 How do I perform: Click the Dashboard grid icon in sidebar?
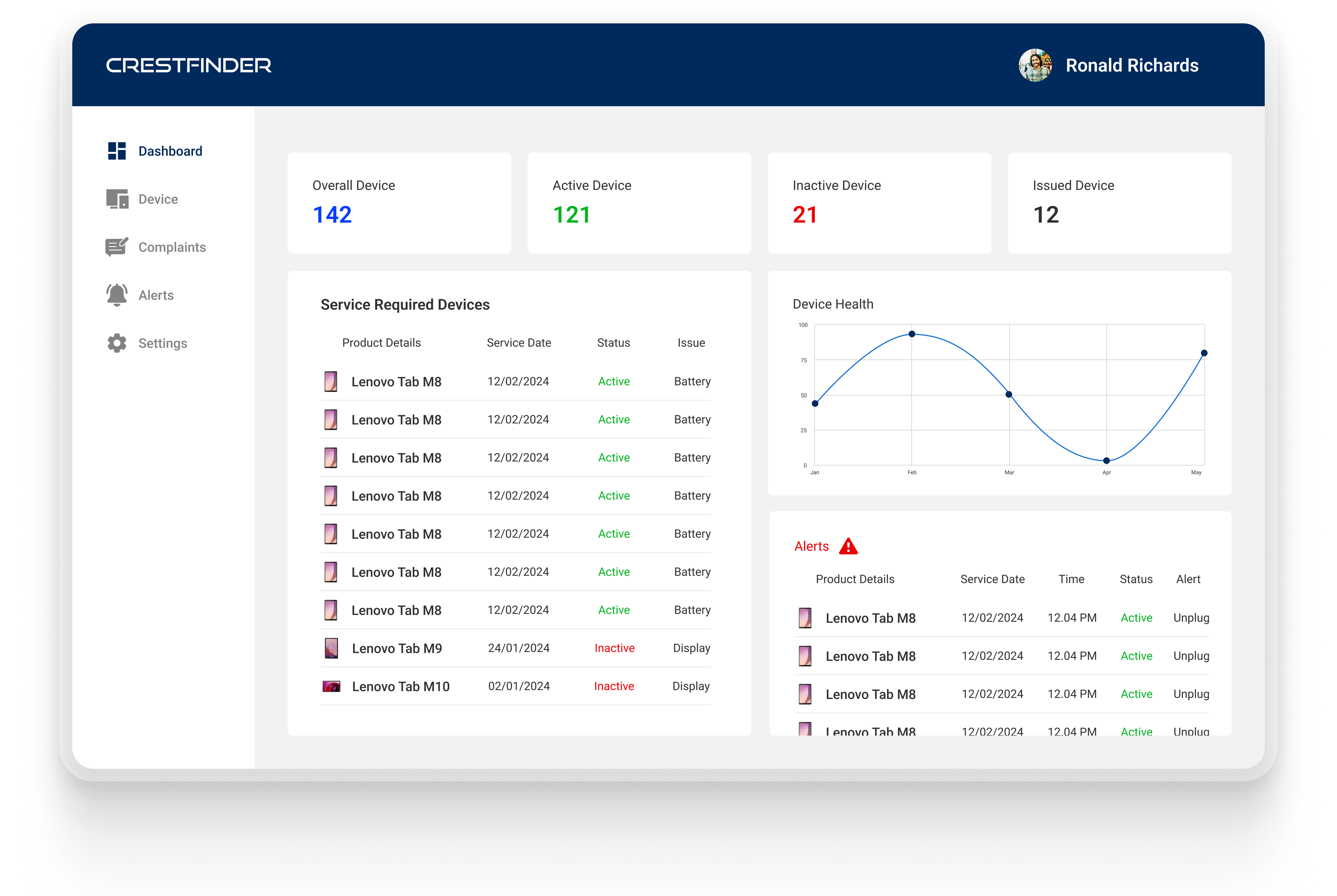[117, 151]
